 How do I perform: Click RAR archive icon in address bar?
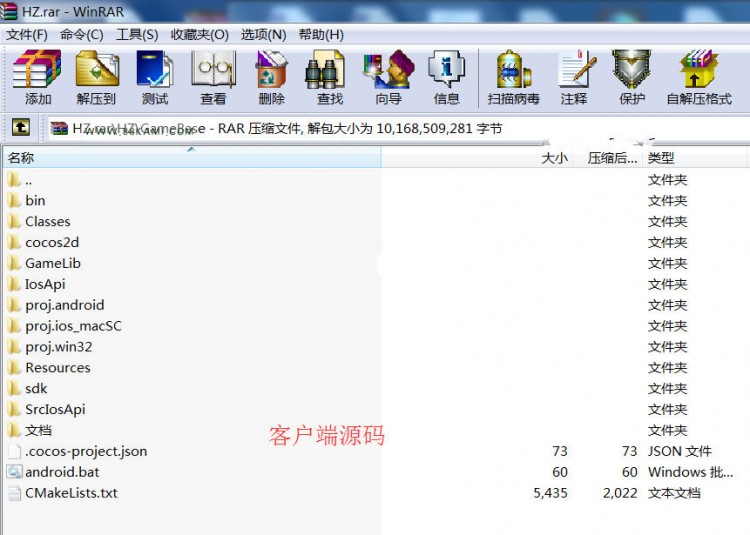59,128
